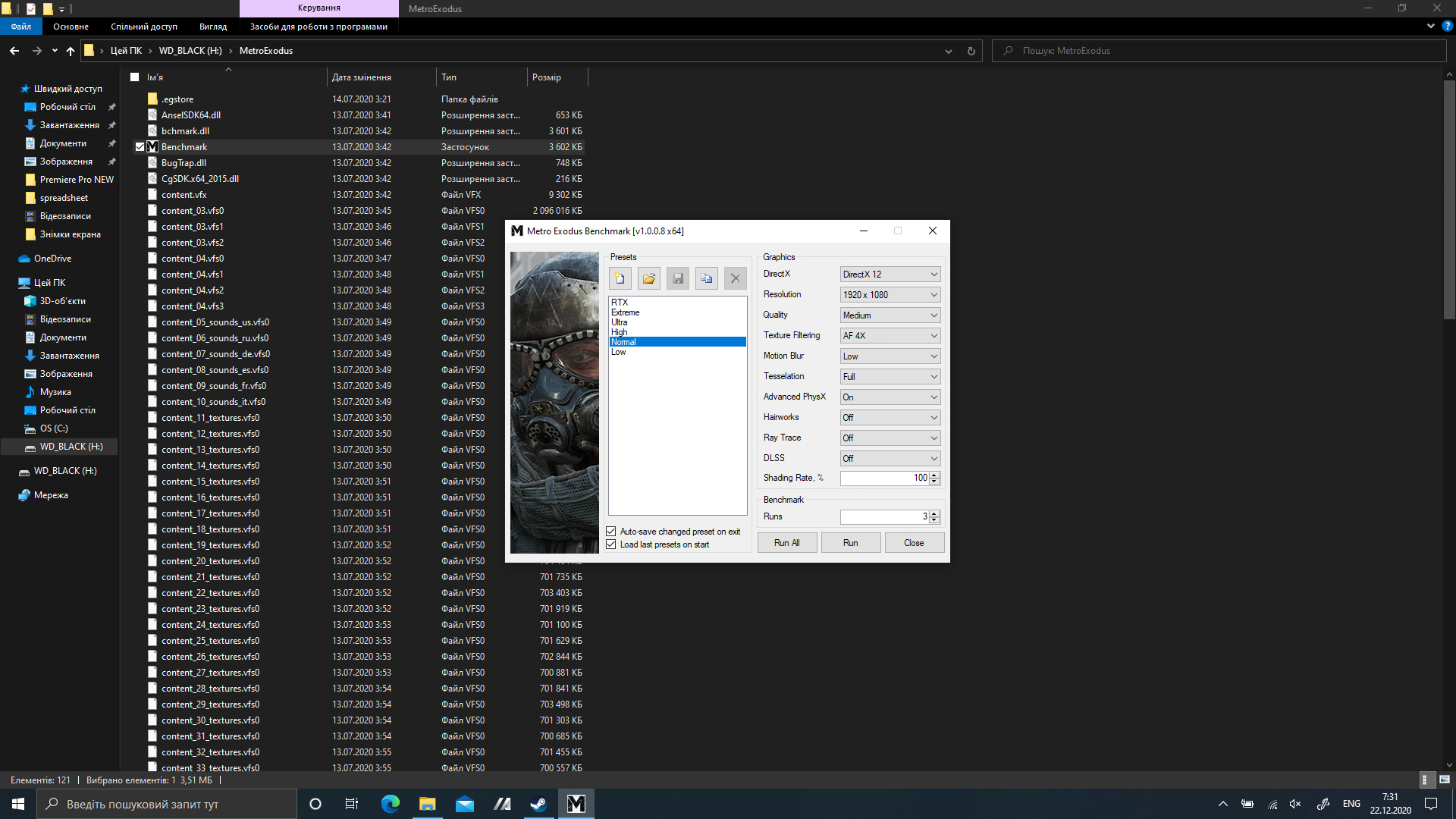Increase Shading Rate with up arrow

point(934,475)
